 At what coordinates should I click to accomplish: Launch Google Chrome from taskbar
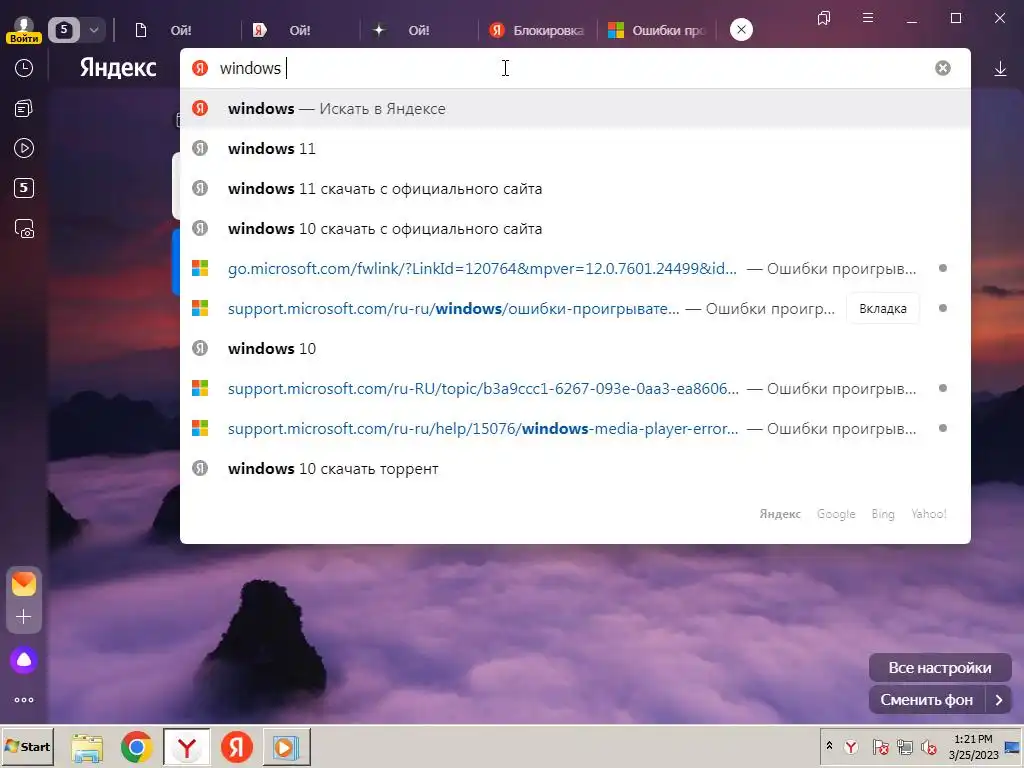pyautogui.click(x=136, y=747)
